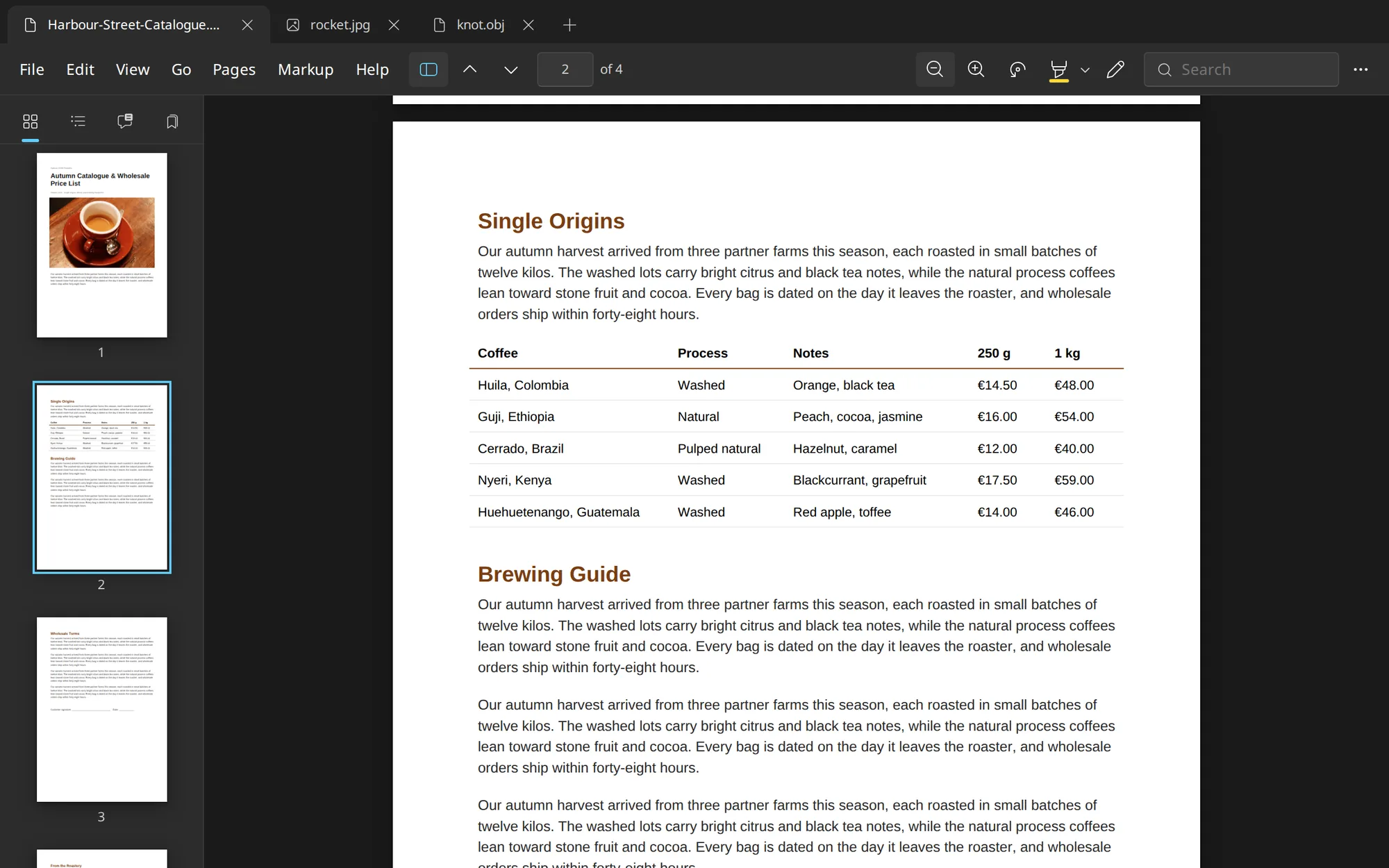Zoom in on the document

[x=976, y=69]
